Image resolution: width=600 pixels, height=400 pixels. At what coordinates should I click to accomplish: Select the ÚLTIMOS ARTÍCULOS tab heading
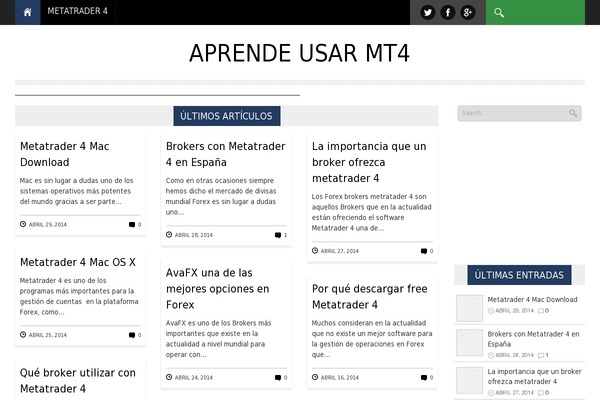click(227, 116)
